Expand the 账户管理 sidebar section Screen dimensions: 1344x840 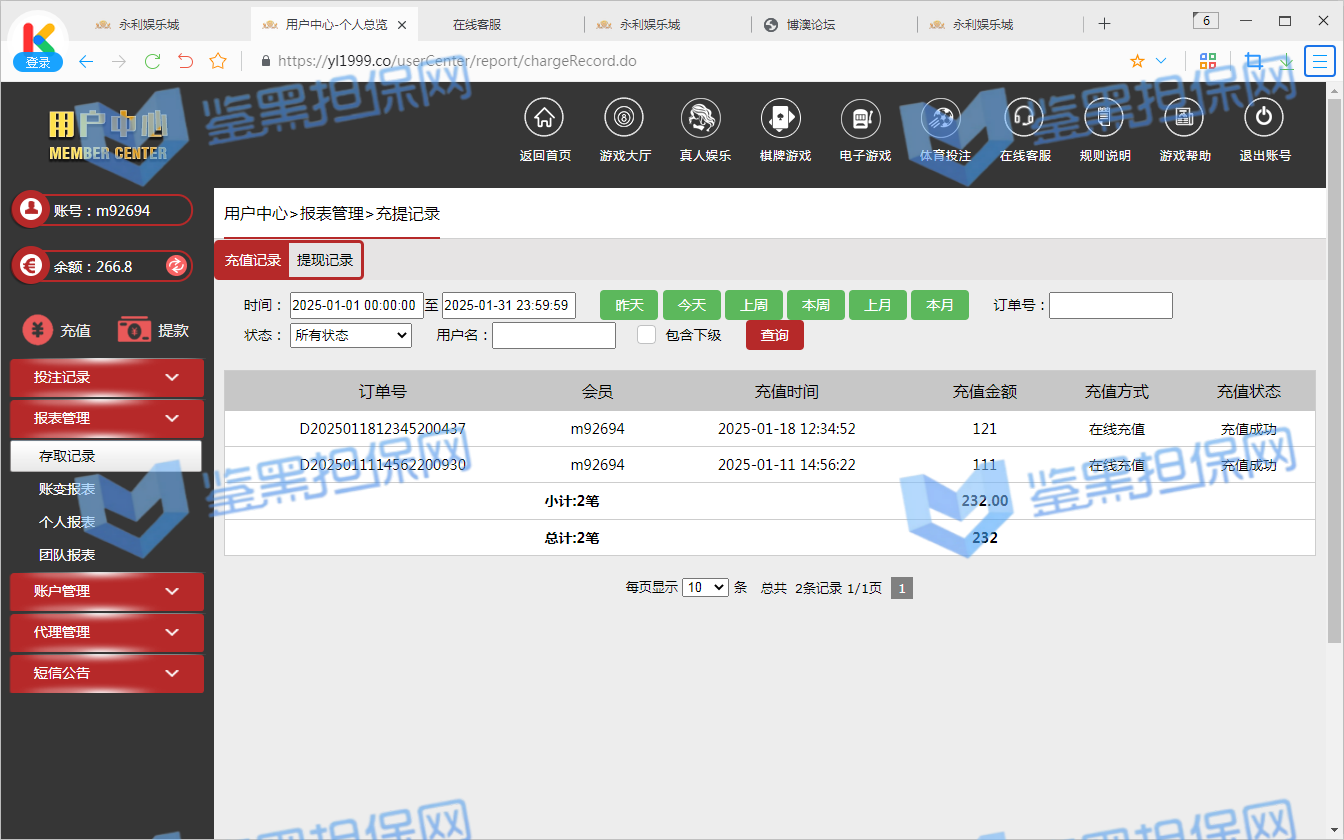(106, 591)
